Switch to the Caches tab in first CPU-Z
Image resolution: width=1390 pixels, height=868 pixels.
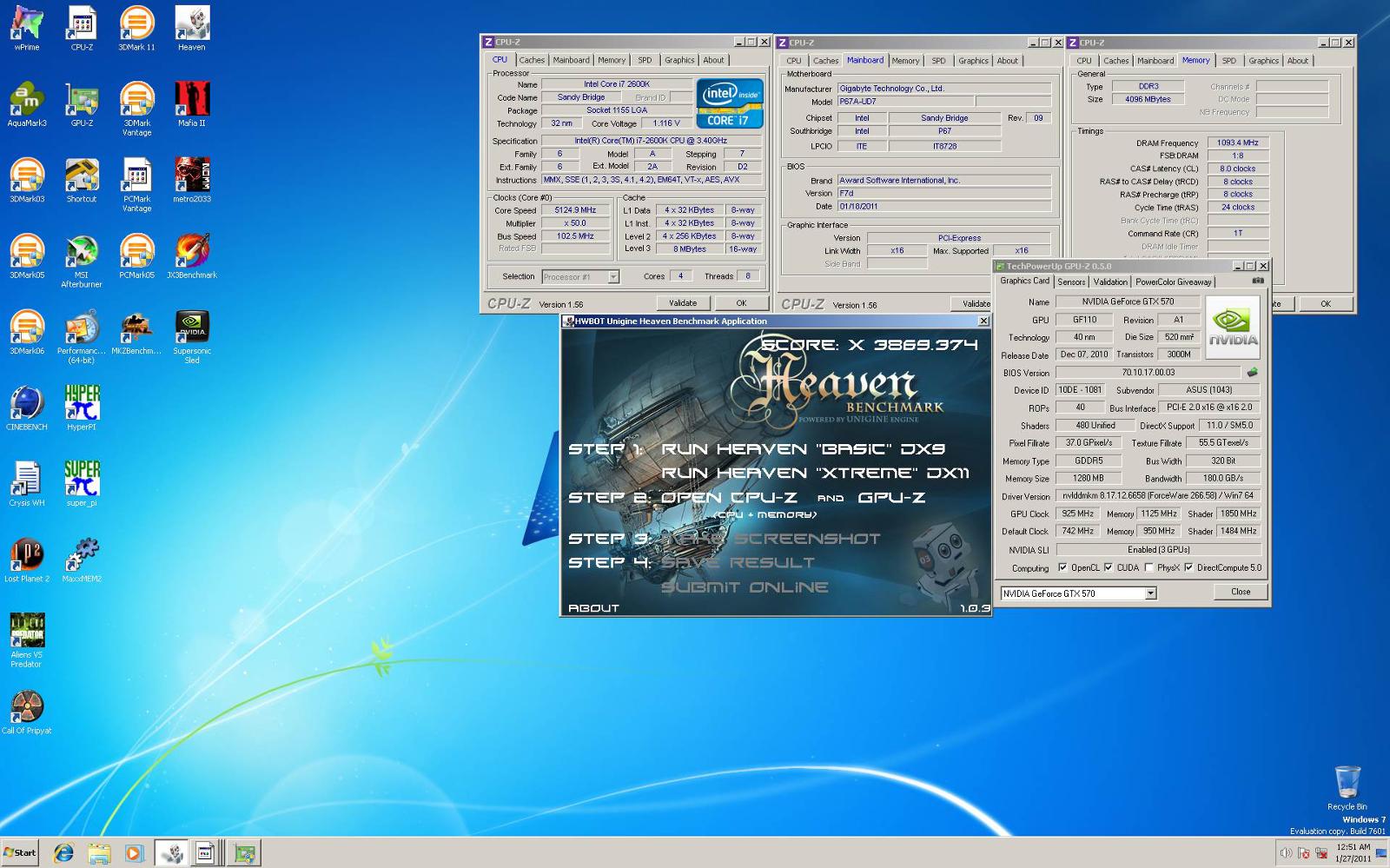point(532,60)
